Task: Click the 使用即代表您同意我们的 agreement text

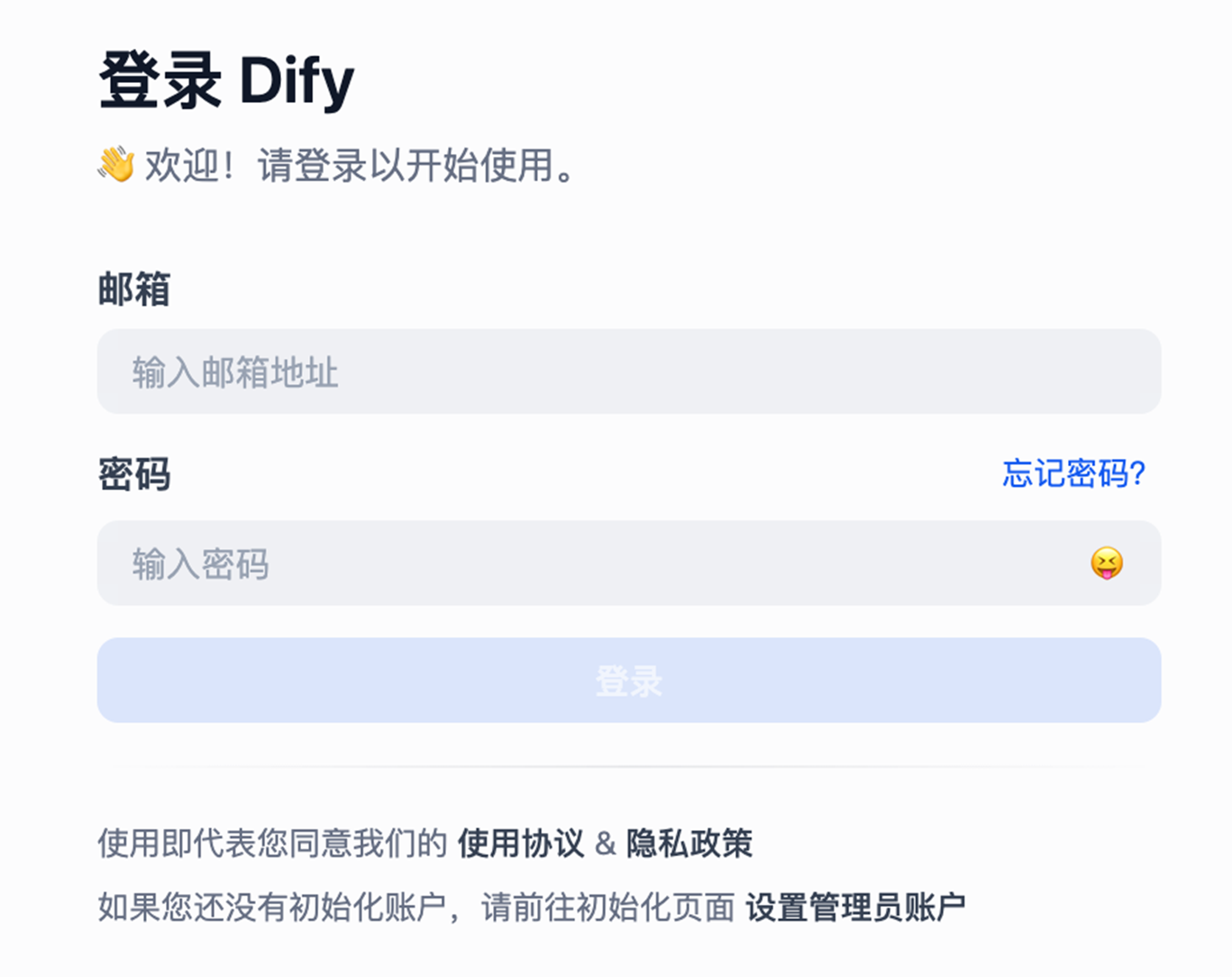Action: [272, 844]
